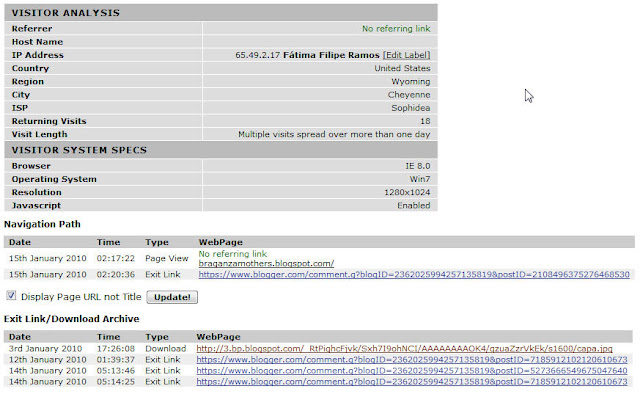The height and width of the screenshot is (397, 640).
Task: Open the exit link URL from 12th January 2010
Action: click(x=412, y=359)
